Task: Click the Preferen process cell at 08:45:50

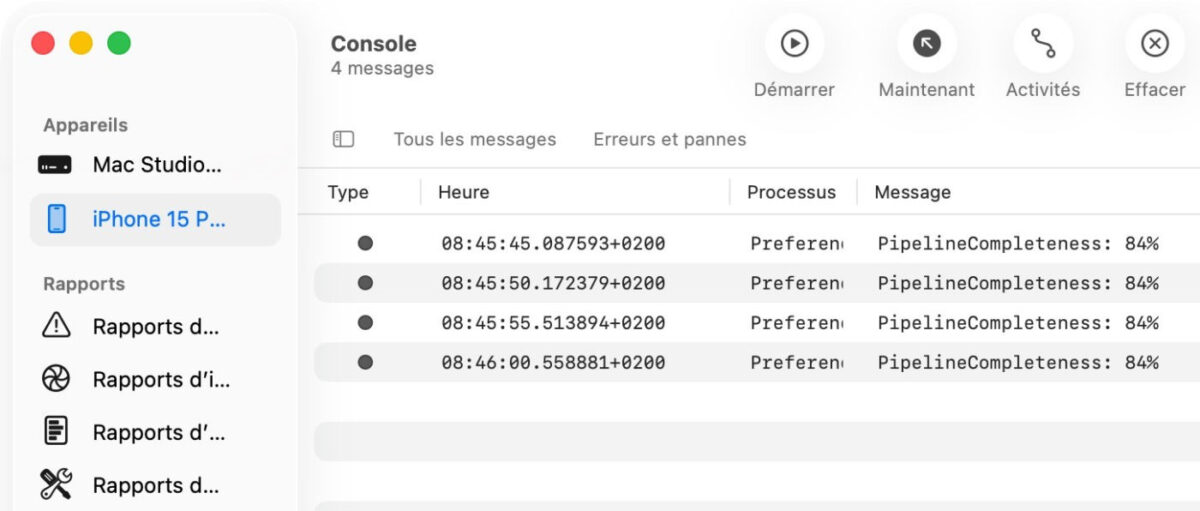Action: pyautogui.click(x=797, y=283)
